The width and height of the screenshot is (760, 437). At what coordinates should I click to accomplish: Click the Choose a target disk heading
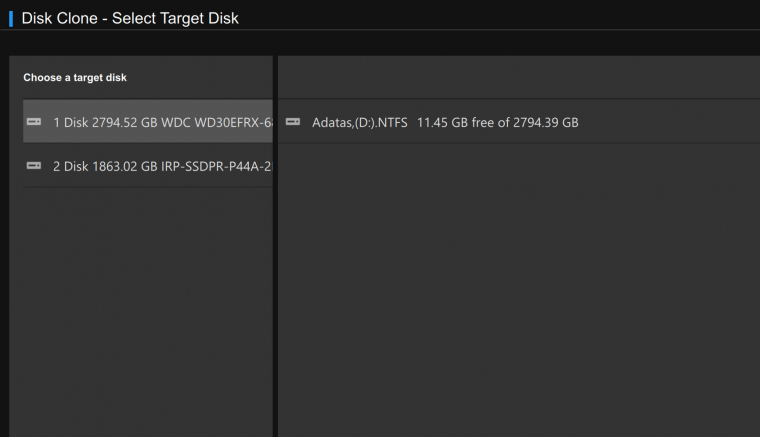coord(75,78)
